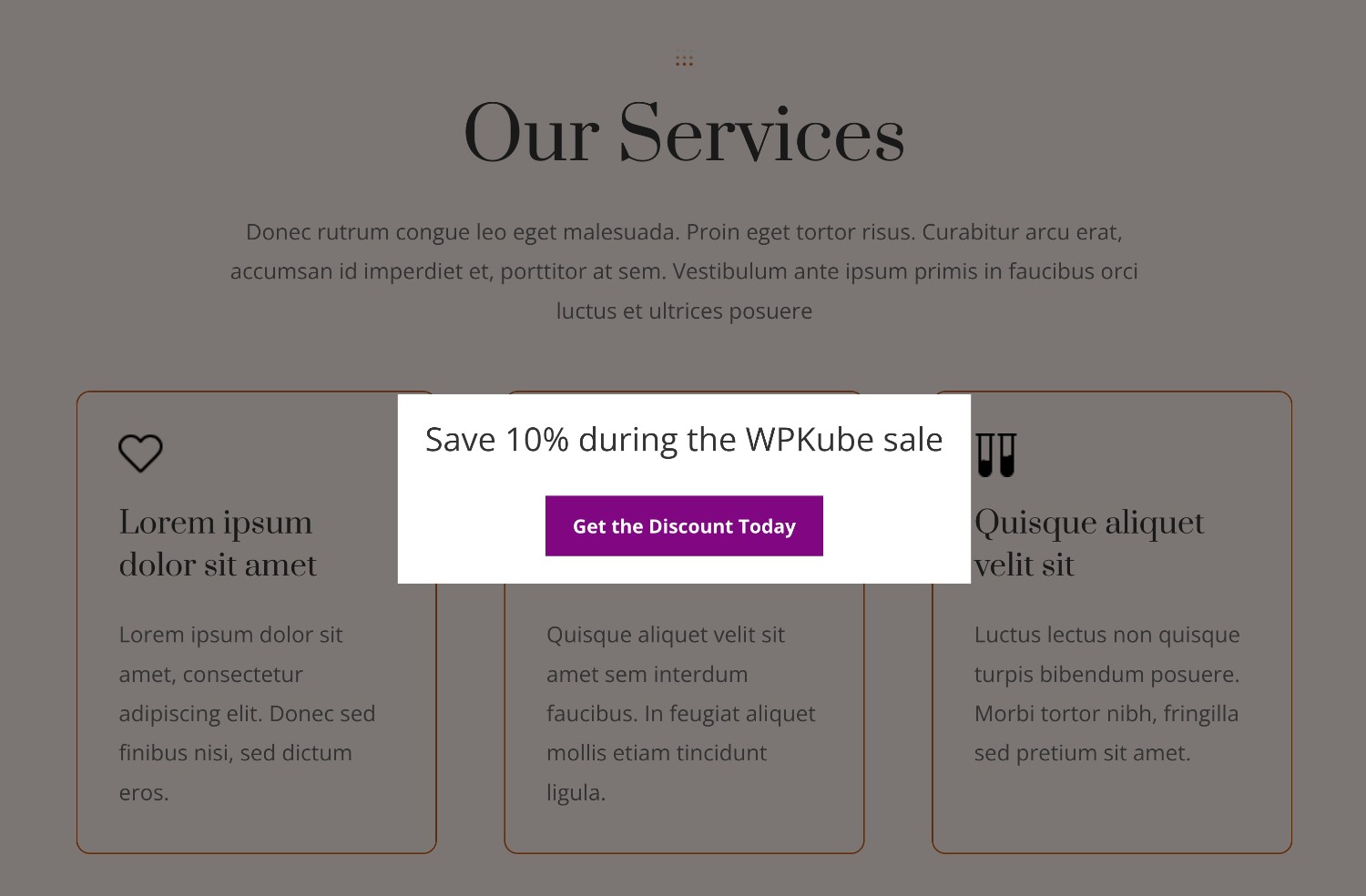This screenshot has height=896, width=1366.
Task: Click the Get the Discount Today button
Action: 684,526
